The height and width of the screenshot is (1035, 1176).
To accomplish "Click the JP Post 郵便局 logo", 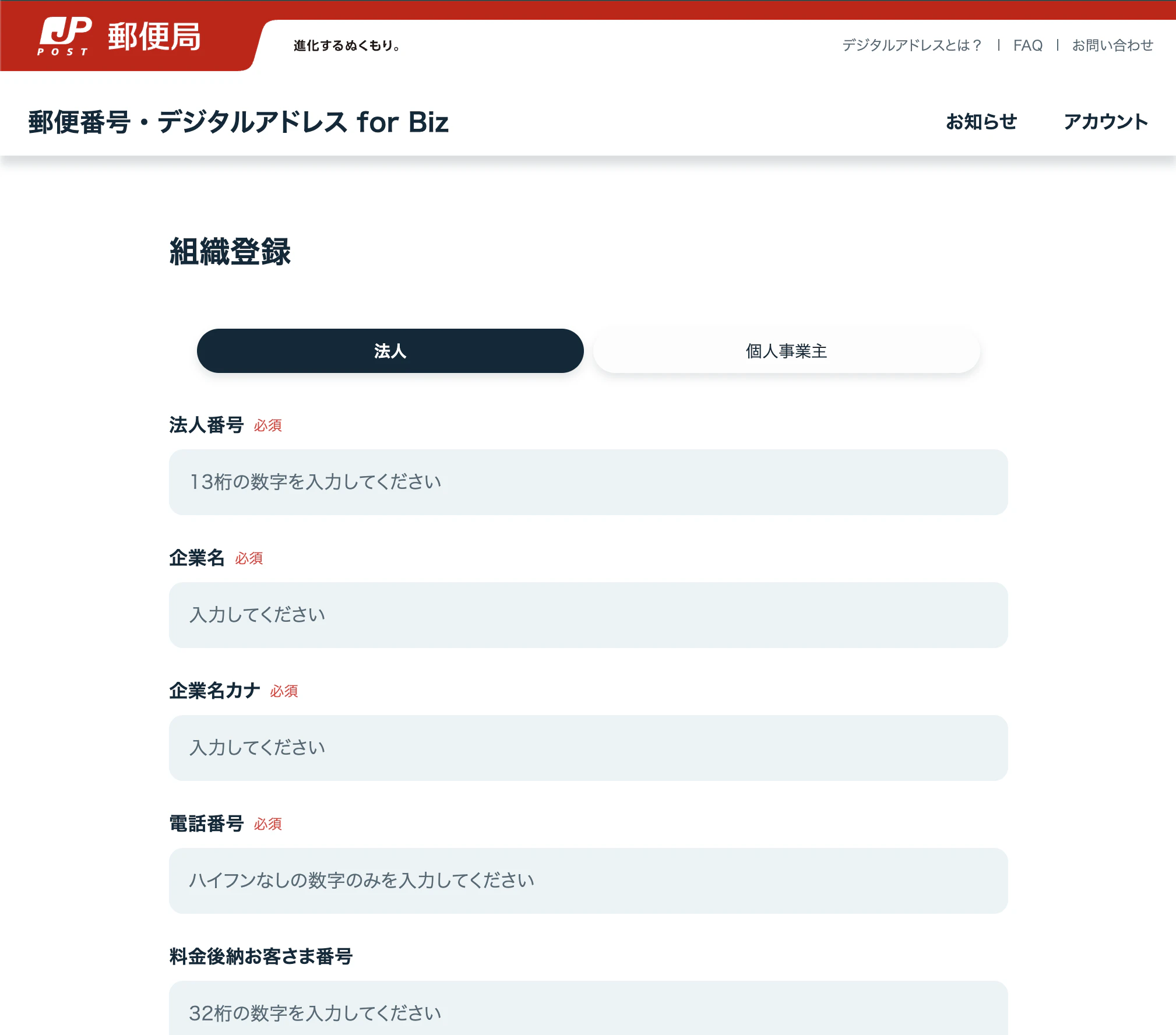I will (119, 36).
